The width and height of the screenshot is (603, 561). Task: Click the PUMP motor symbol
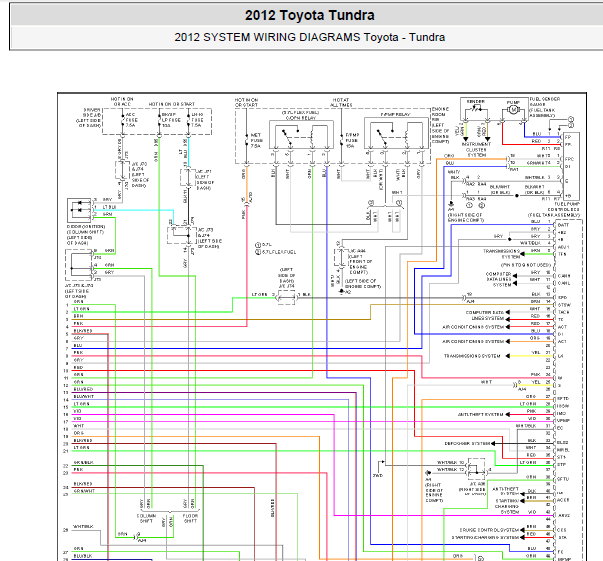click(x=513, y=110)
